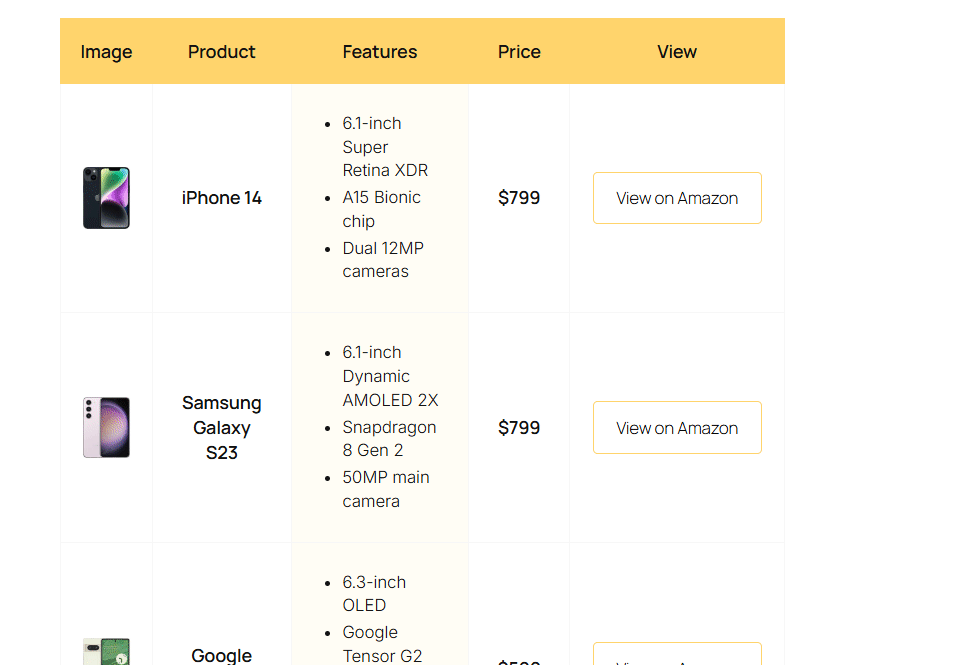Click the Product column header
963x665 pixels.
[x=221, y=52]
